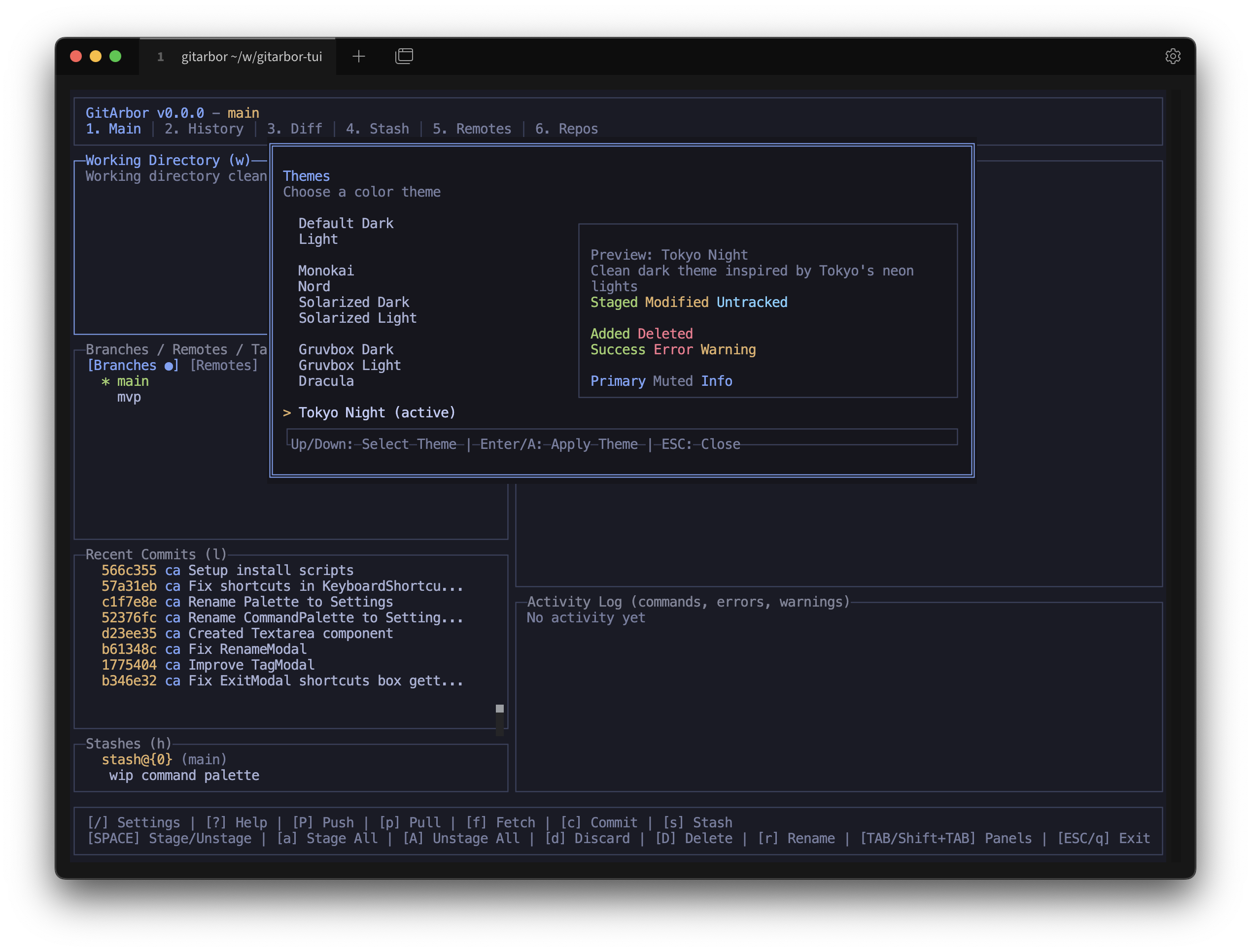The width and height of the screenshot is (1251, 952).
Task: Click the [/] Settings shortcut
Action: [x=133, y=822]
